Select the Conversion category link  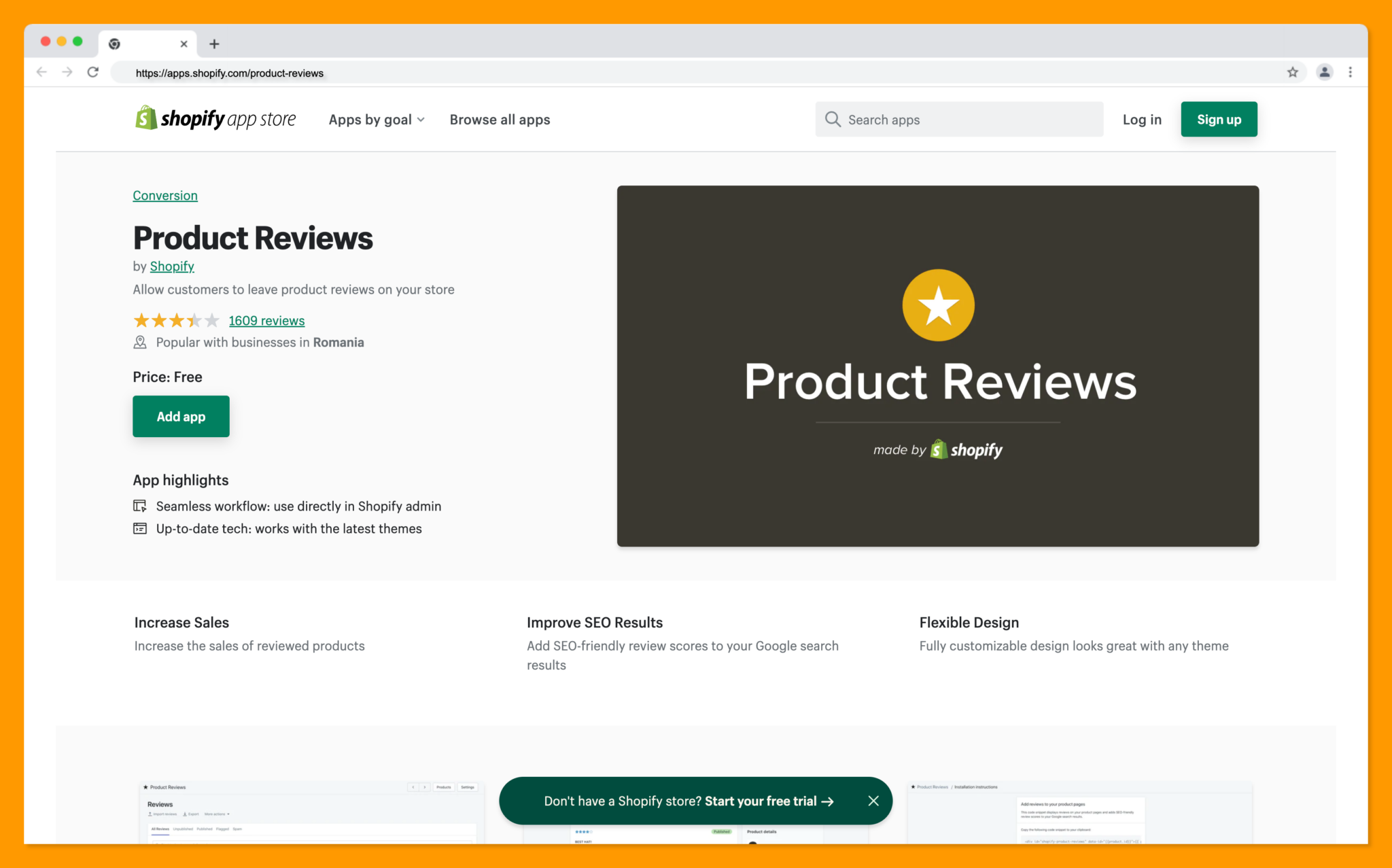[164, 195]
